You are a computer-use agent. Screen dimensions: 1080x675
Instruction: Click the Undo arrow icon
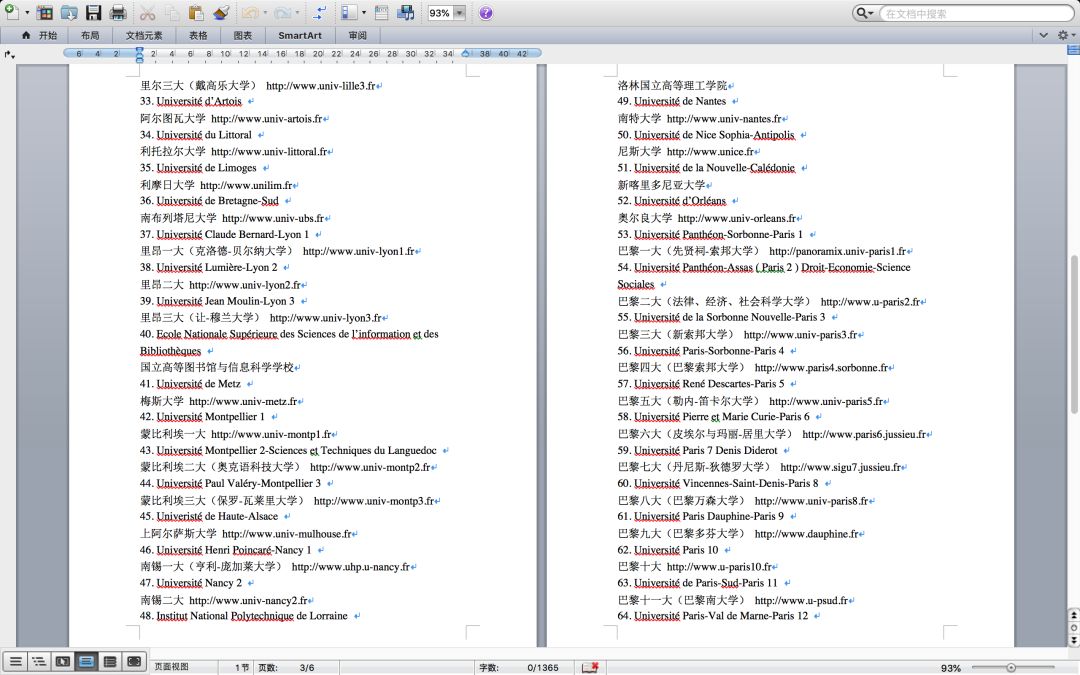coord(249,12)
